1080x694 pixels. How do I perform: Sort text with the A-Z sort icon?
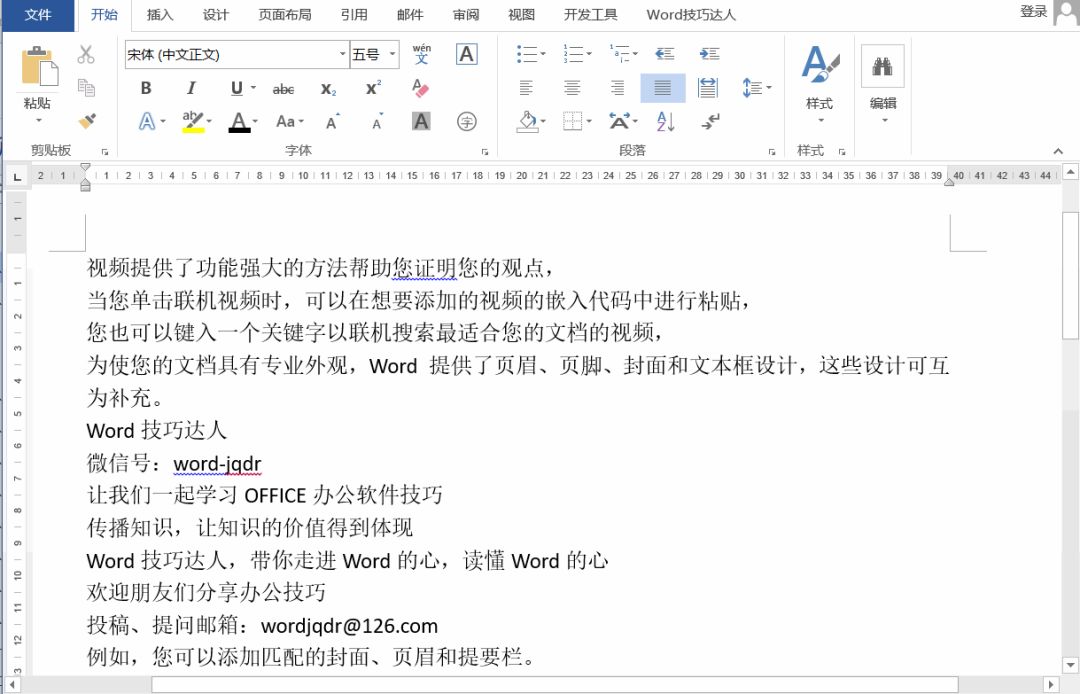[665, 122]
